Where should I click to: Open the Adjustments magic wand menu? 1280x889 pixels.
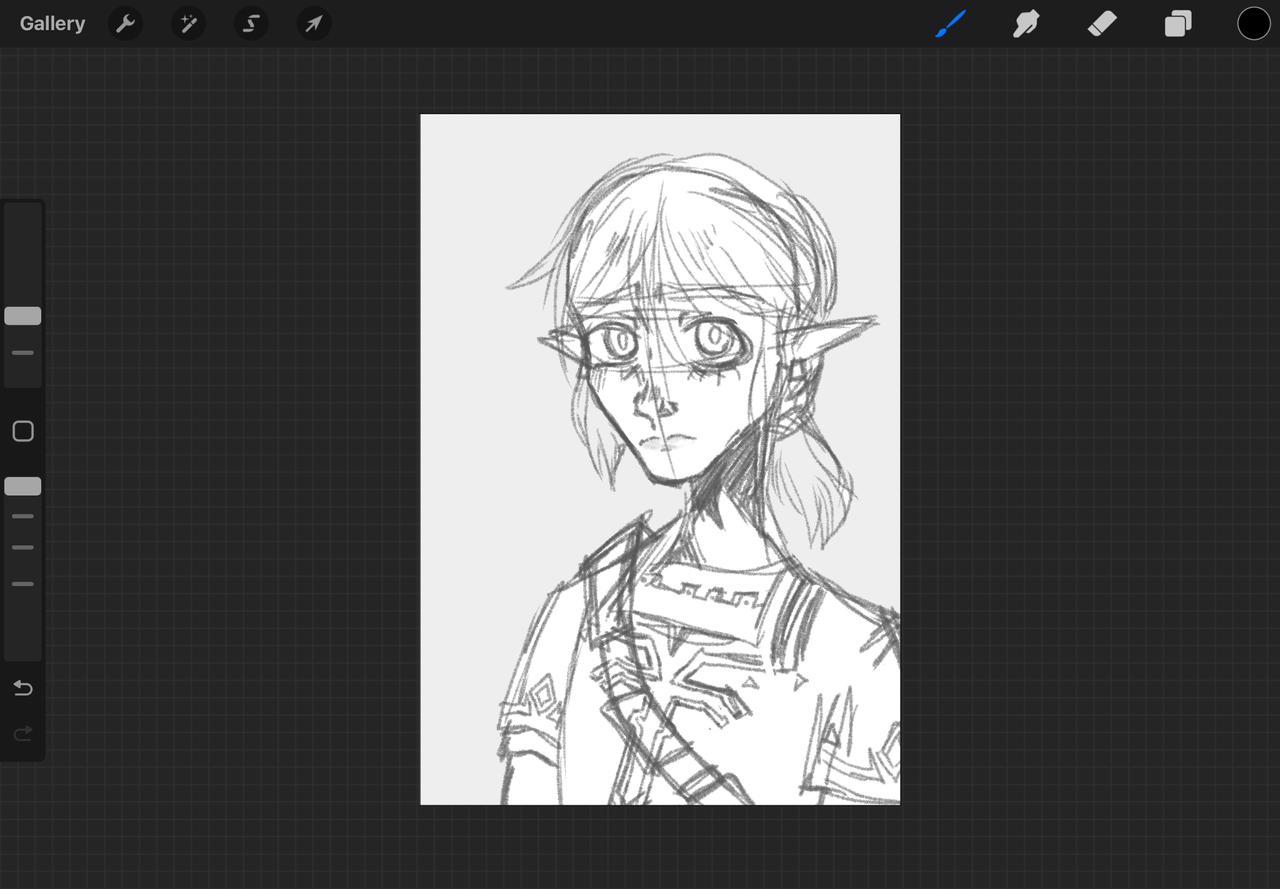(x=188, y=24)
